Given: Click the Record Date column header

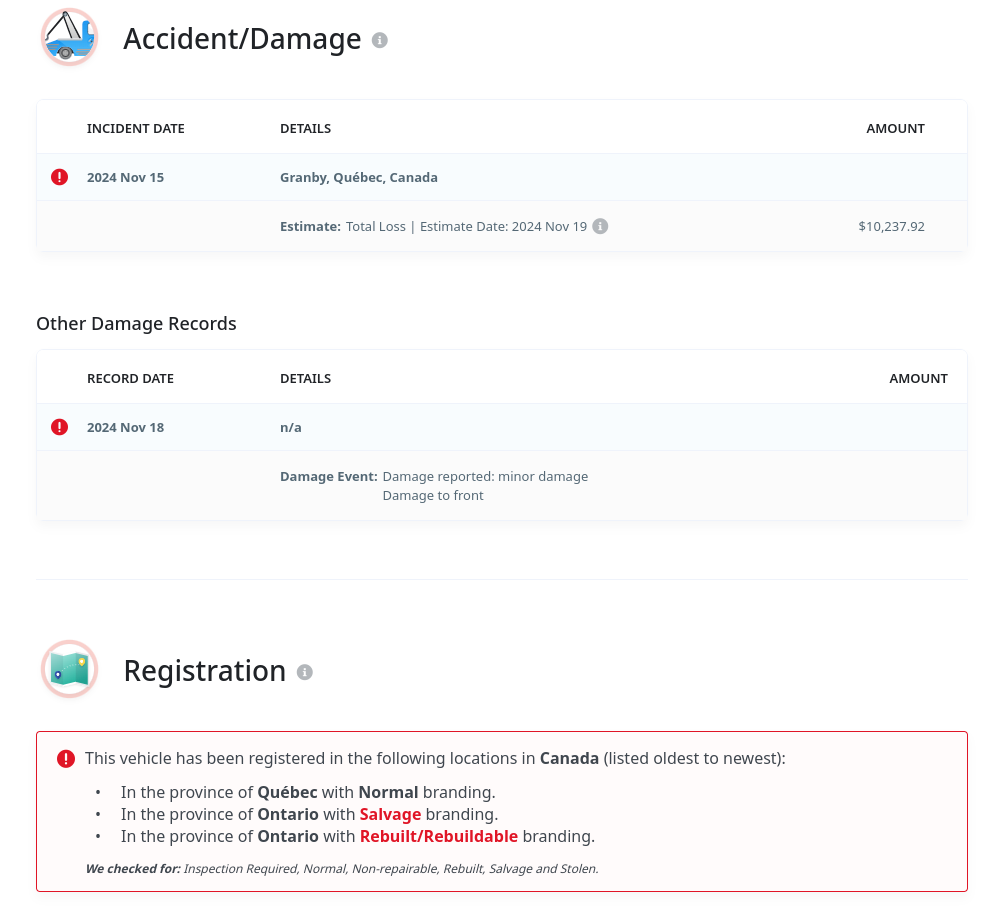Looking at the screenshot, I should click(130, 378).
